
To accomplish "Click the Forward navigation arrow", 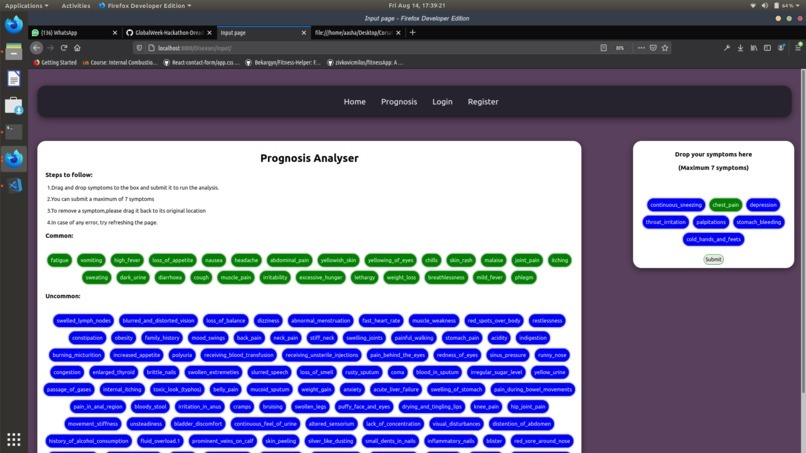I will (50, 48).
